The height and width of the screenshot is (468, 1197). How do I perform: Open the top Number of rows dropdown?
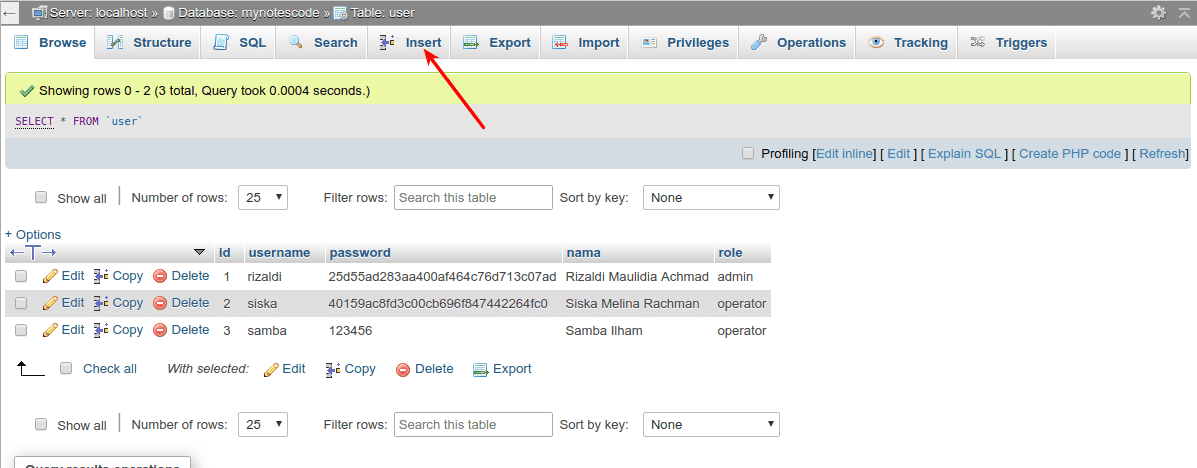coord(263,197)
